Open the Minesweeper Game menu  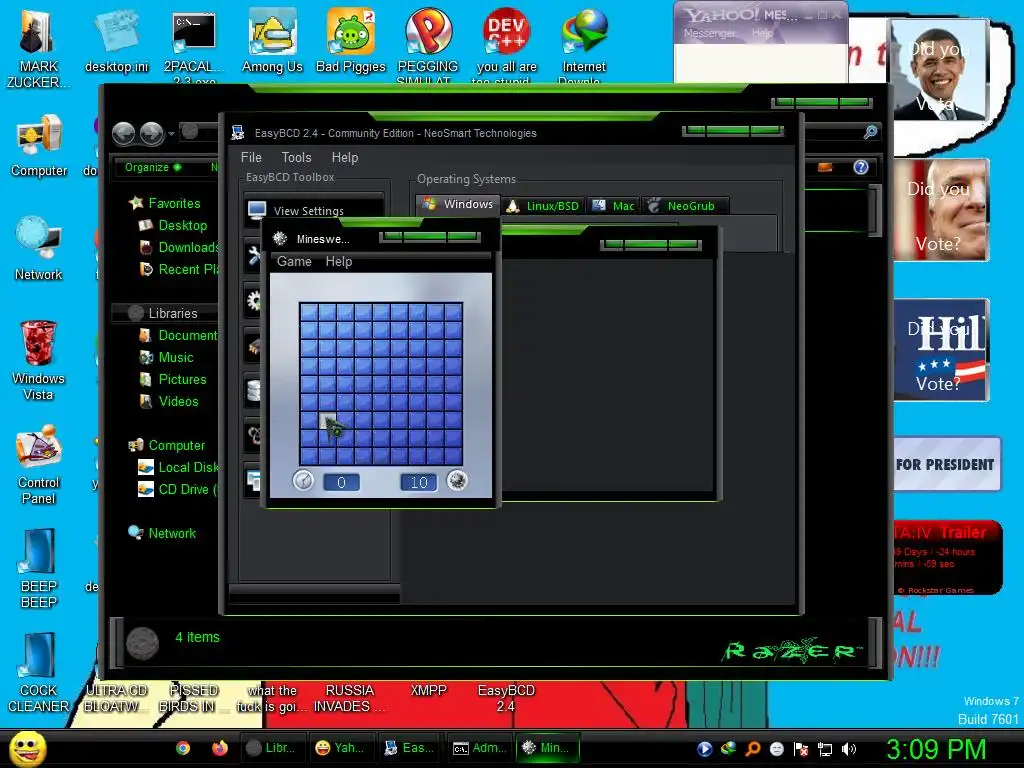coord(294,261)
